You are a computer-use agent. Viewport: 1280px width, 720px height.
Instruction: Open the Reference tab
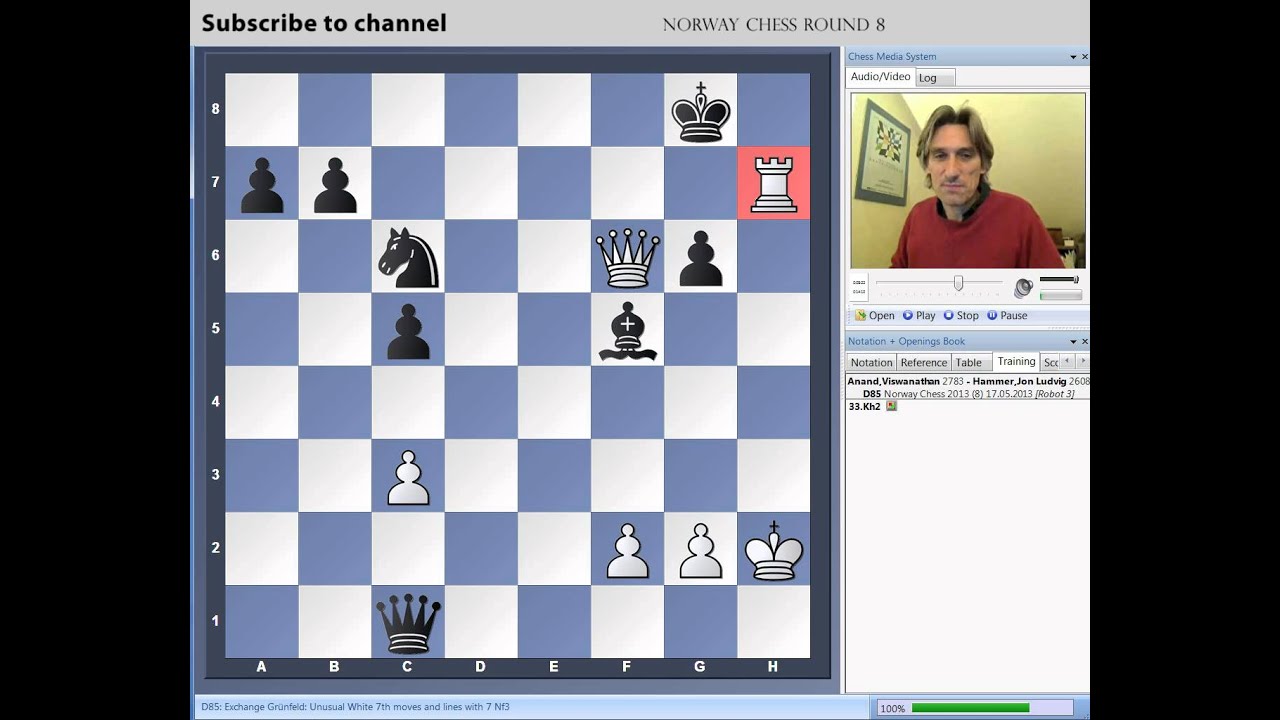[923, 362]
